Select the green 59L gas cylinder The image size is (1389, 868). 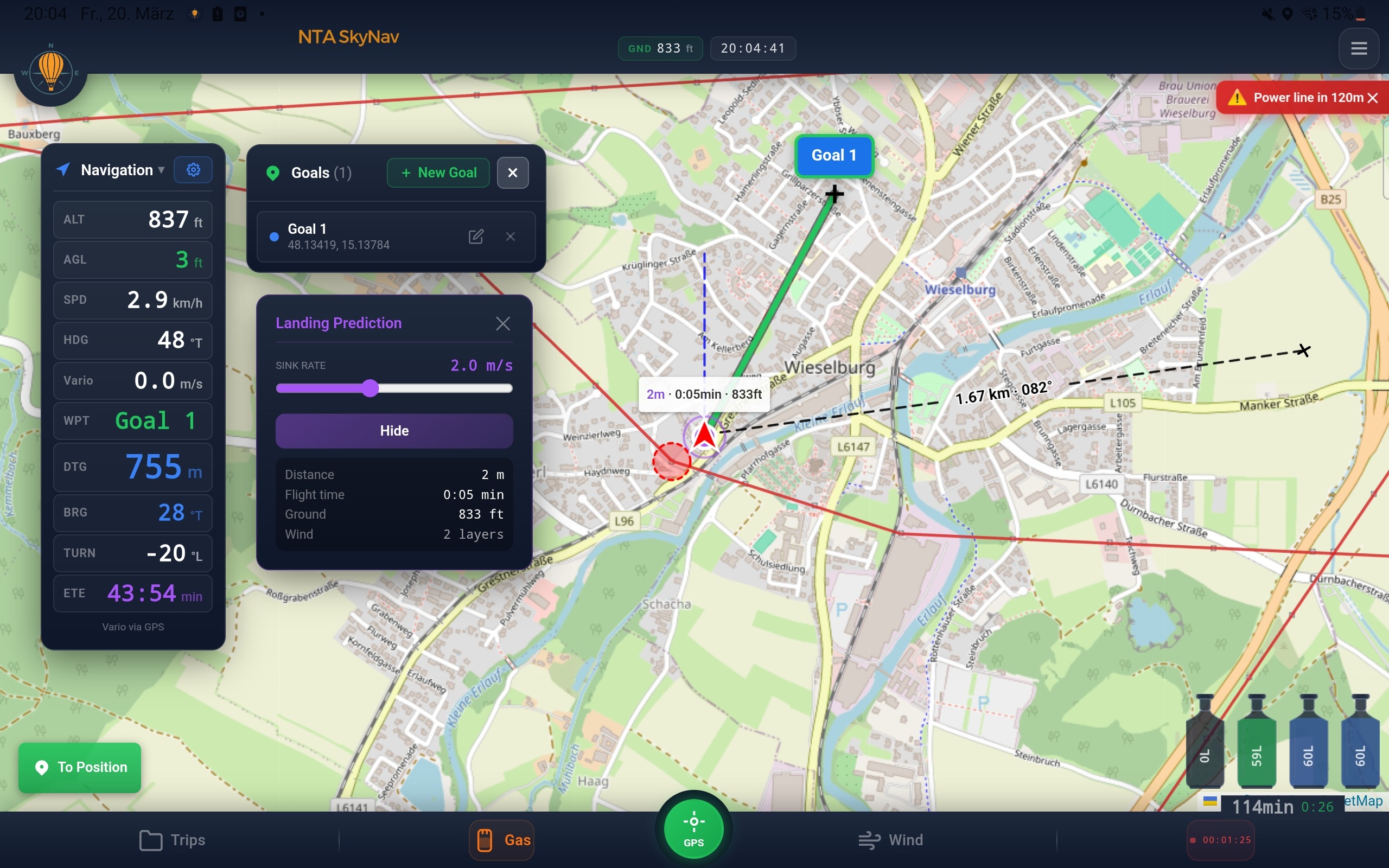pyautogui.click(x=1257, y=741)
